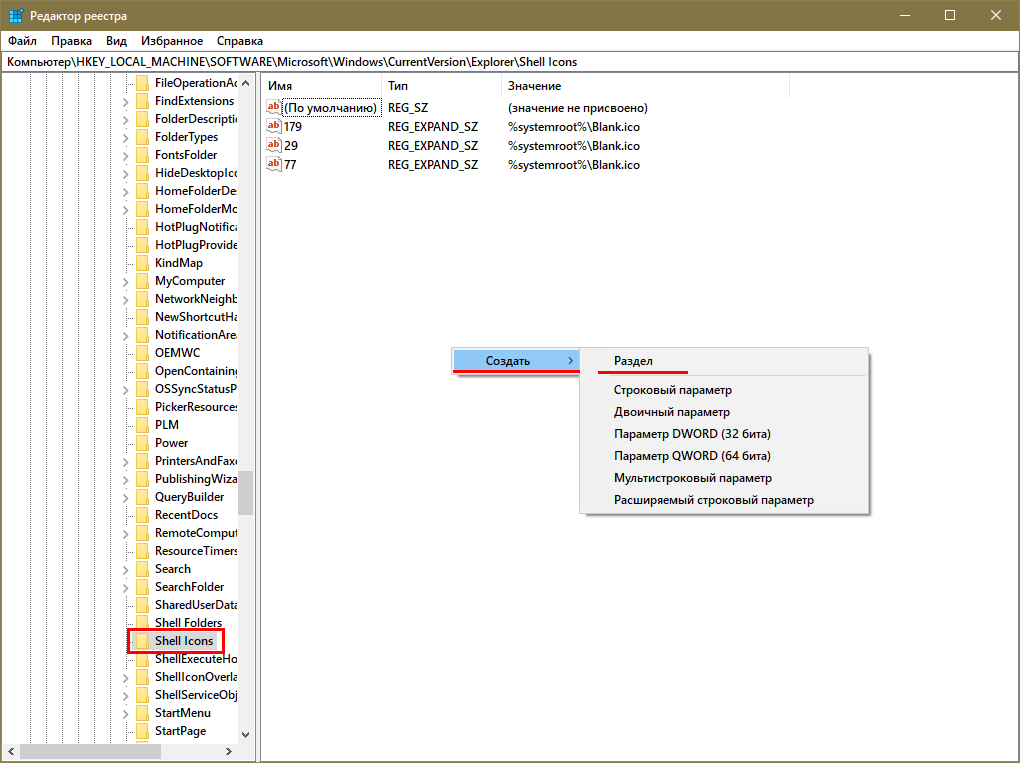Click the default value's ab icon
Image resolution: width=1020 pixels, height=763 pixels.
275,107
